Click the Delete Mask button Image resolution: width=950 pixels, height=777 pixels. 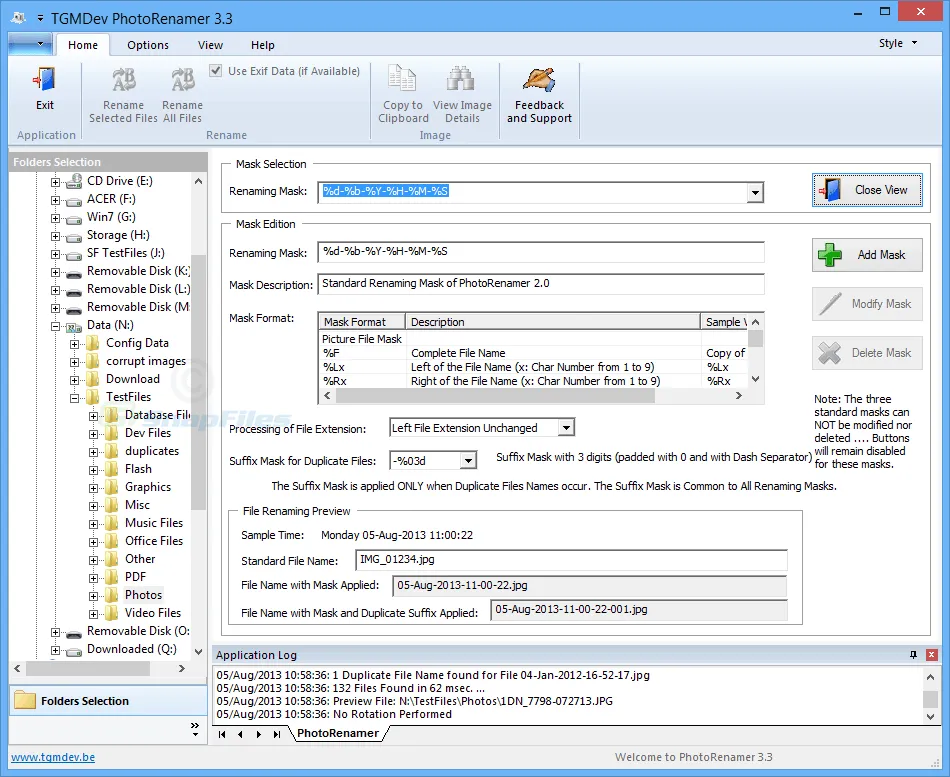coord(867,353)
